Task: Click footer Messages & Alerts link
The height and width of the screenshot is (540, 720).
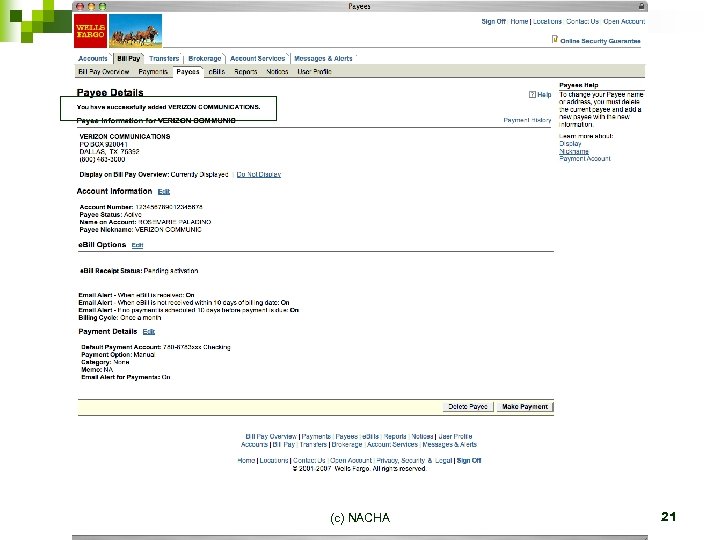Action: (450, 444)
